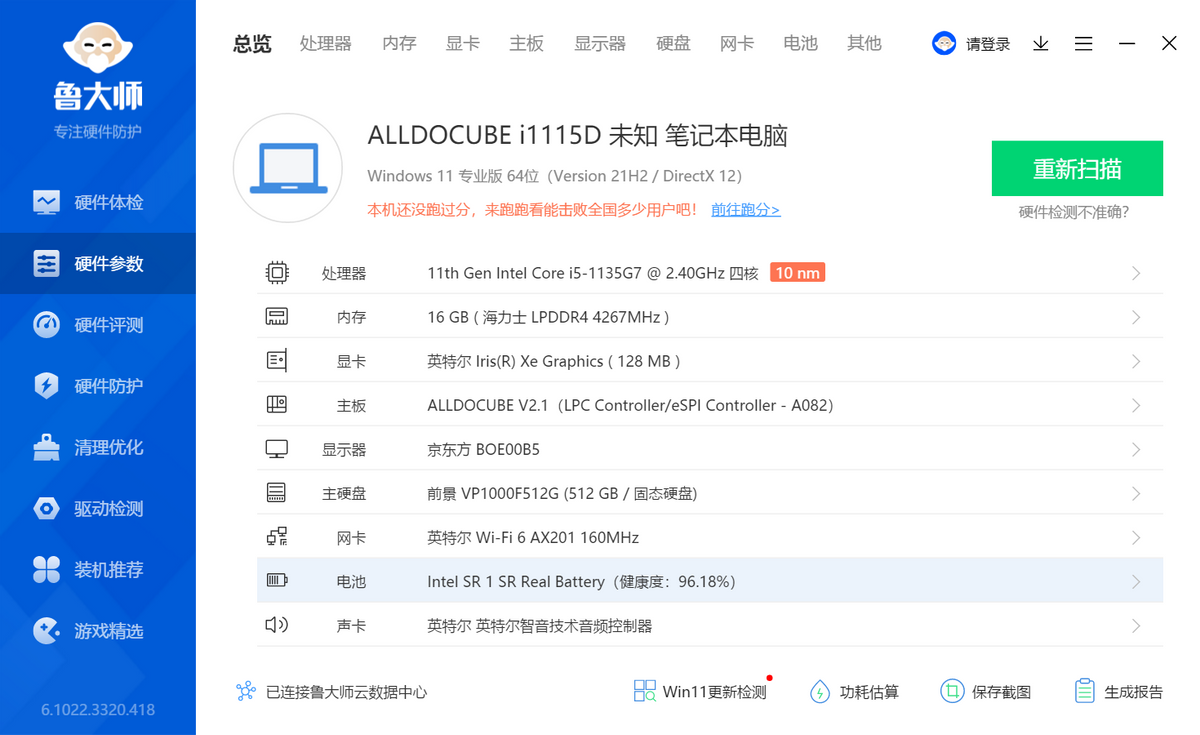Open 硬件防护 shield icon
Image resolution: width=1200 pixels, height=735 pixels.
pyautogui.click(x=47, y=386)
